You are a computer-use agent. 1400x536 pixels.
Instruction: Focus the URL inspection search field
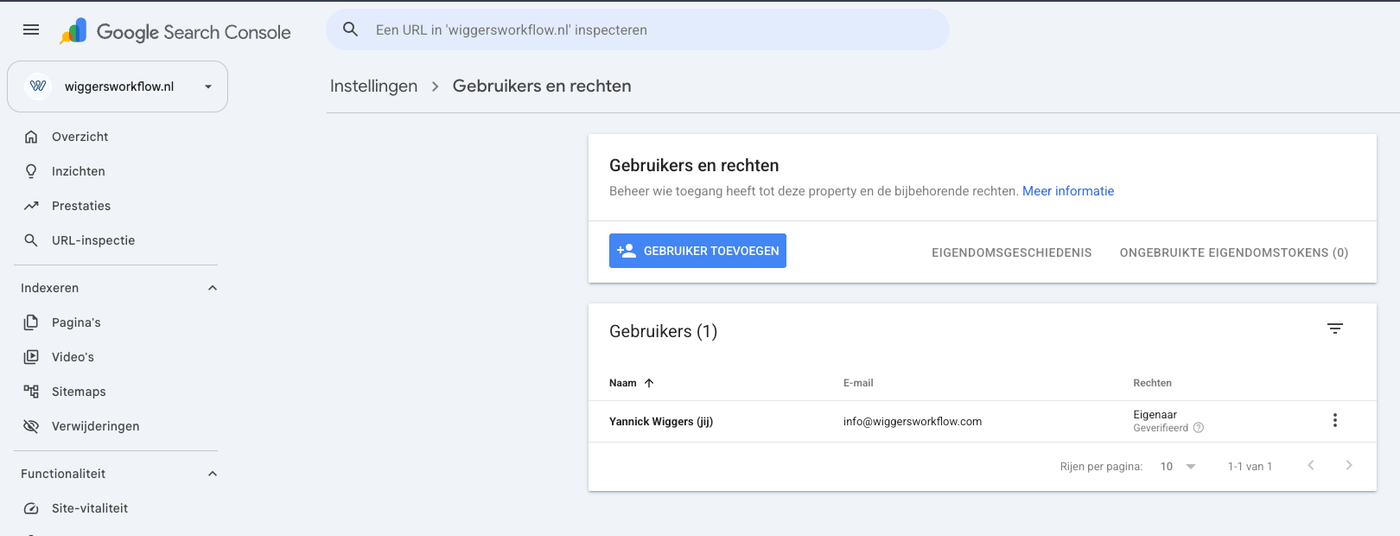(x=637, y=30)
